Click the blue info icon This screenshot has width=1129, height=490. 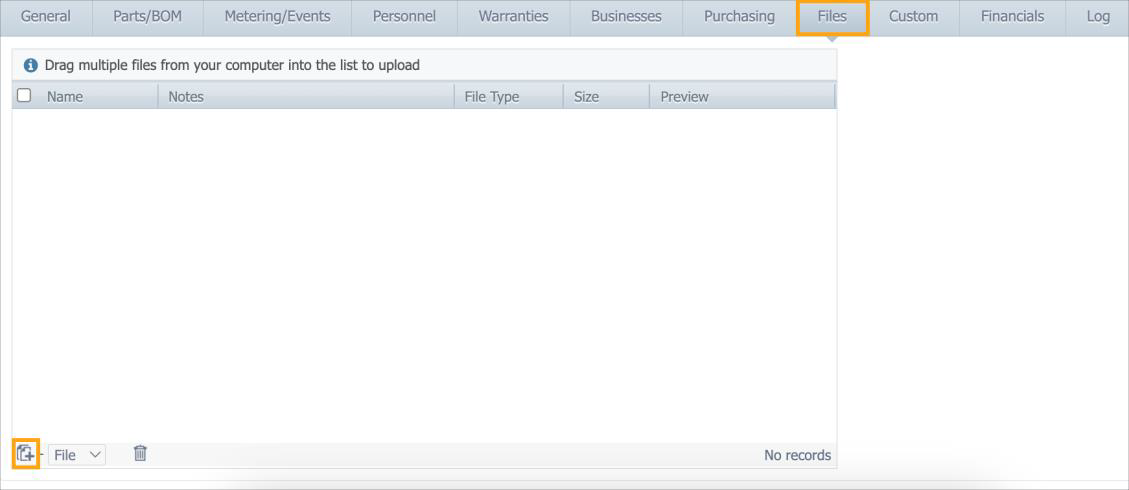point(30,65)
